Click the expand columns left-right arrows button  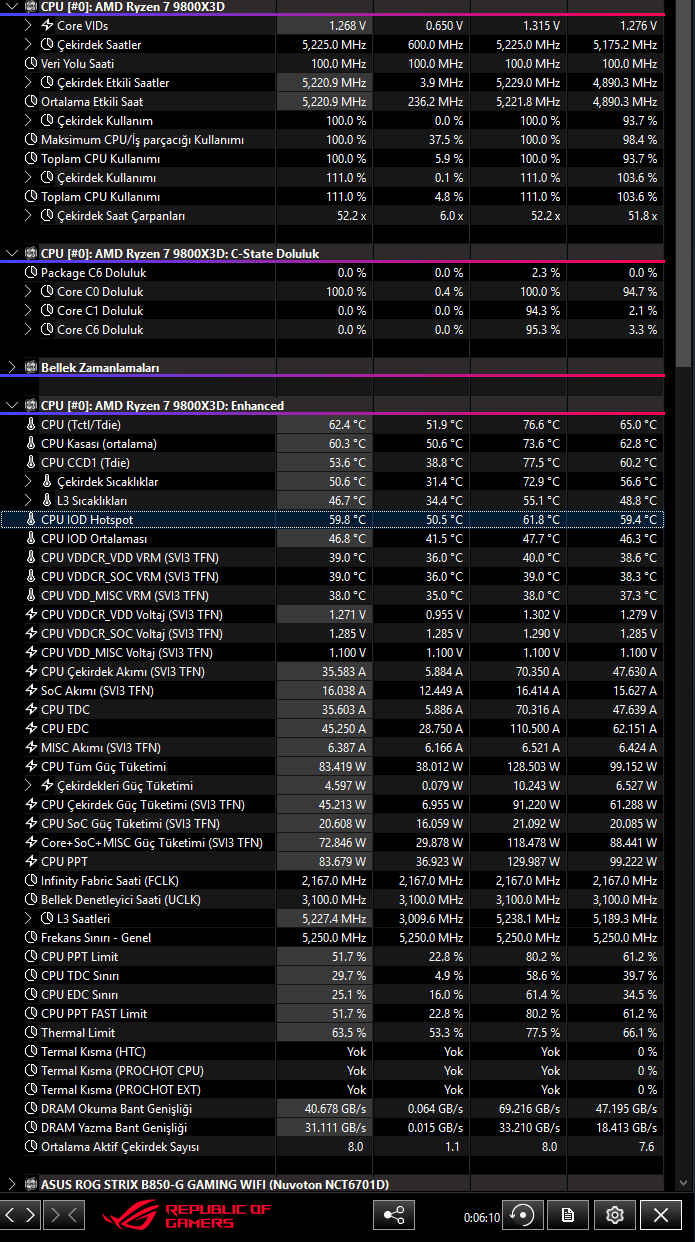[x=21, y=1215]
